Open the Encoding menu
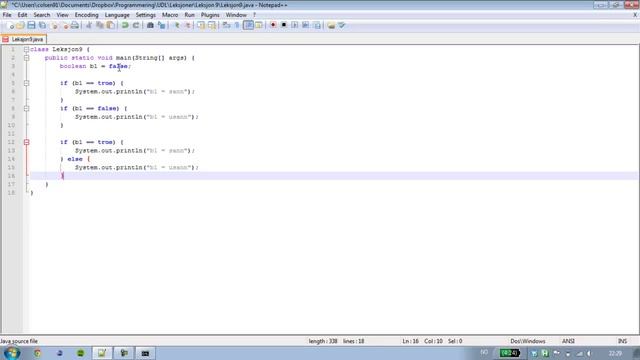 pyautogui.click(x=87, y=15)
